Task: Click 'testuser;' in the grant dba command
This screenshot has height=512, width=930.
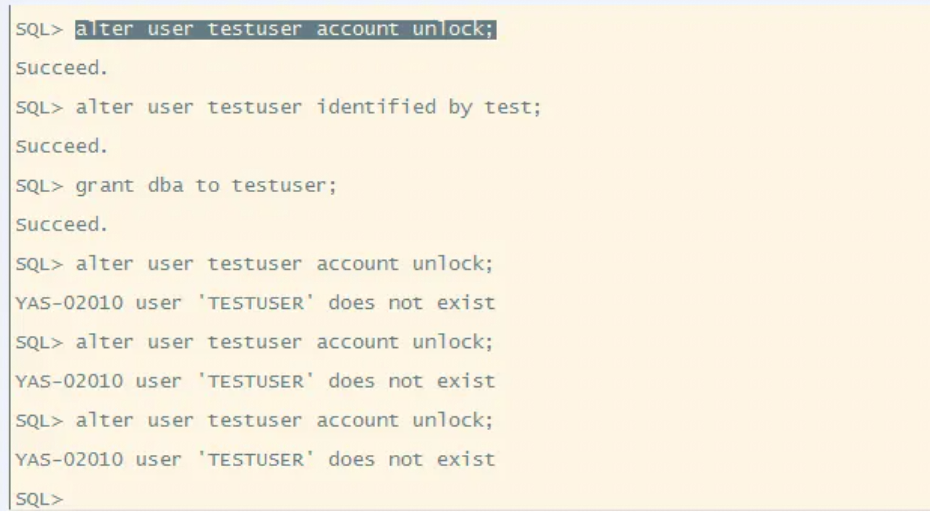Action: (x=284, y=186)
